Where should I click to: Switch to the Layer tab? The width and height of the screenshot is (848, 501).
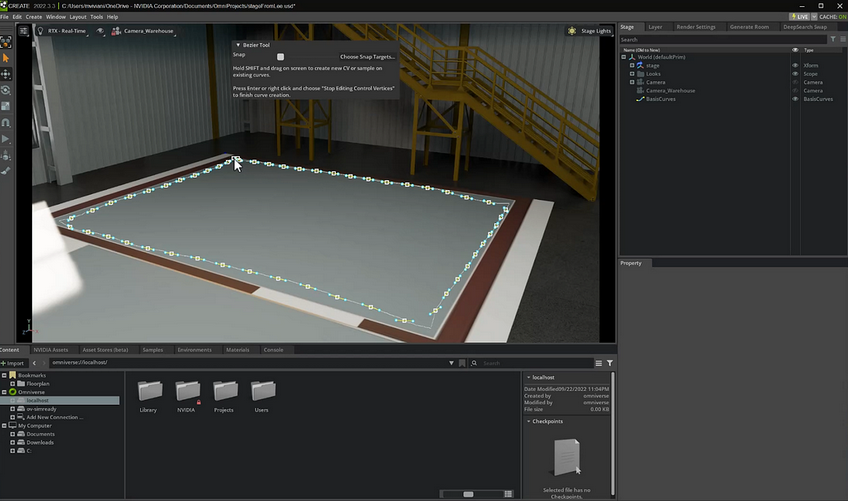655,27
